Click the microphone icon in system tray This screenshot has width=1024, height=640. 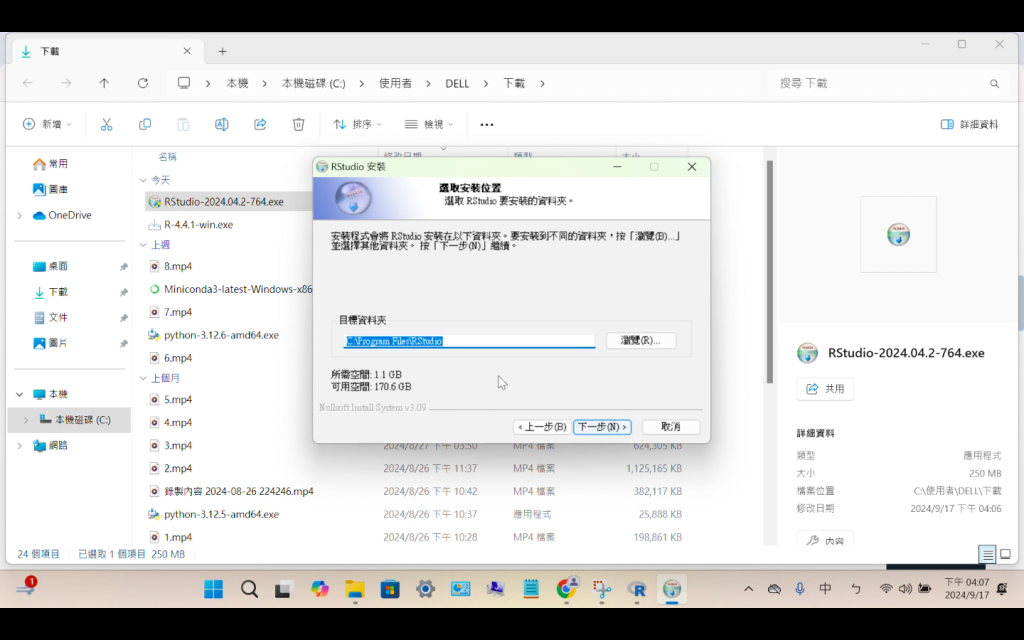[799, 589]
